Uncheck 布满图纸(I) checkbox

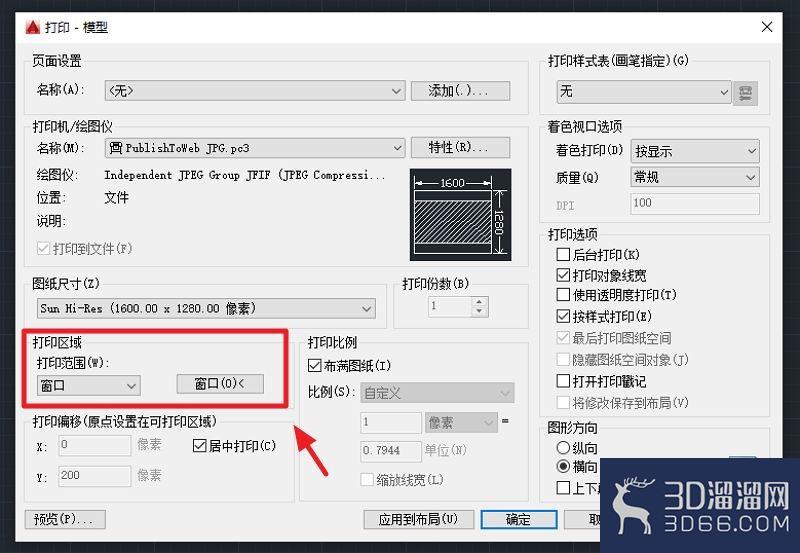(x=315, y=365)
